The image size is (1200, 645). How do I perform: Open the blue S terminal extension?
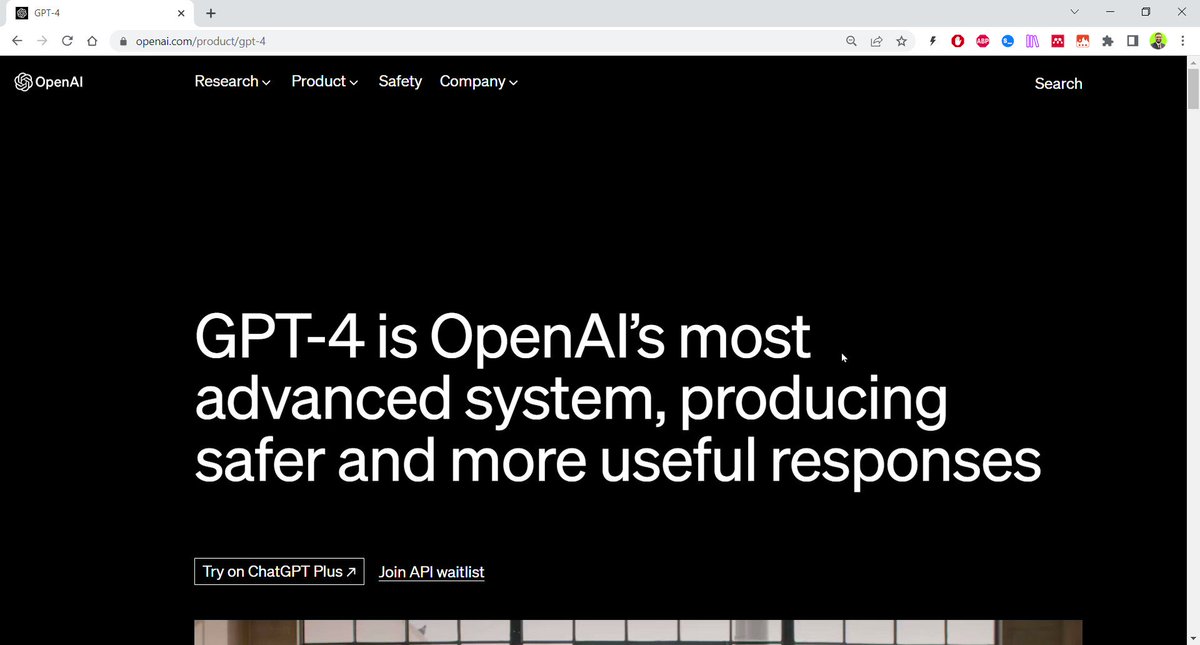click(x=1008, y=41)
